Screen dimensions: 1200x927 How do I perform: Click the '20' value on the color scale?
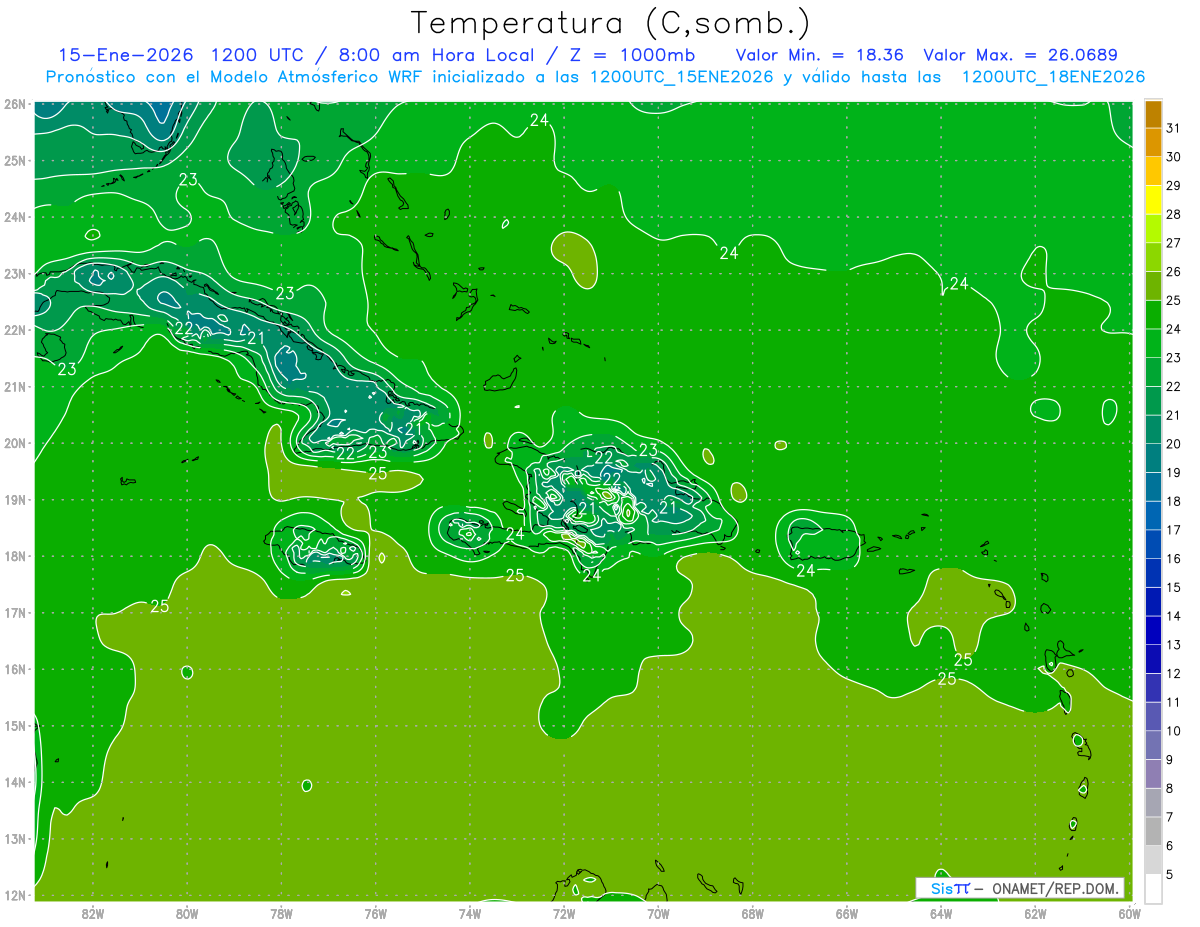(1174, 443)
